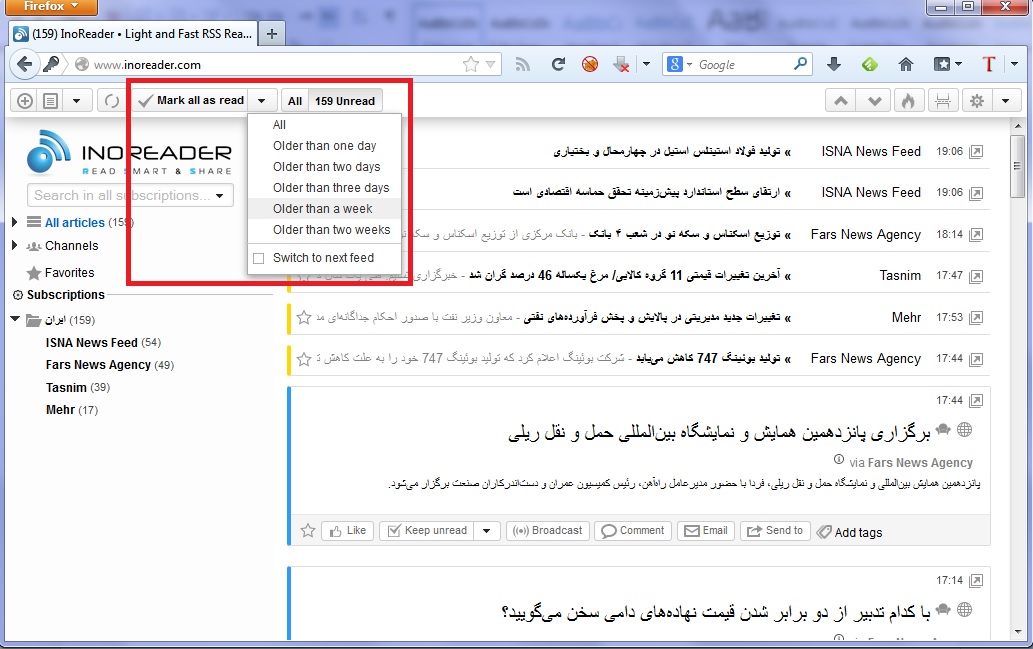Open the Firefox menu button
1033x649 pixels.
tap(50, 7)
